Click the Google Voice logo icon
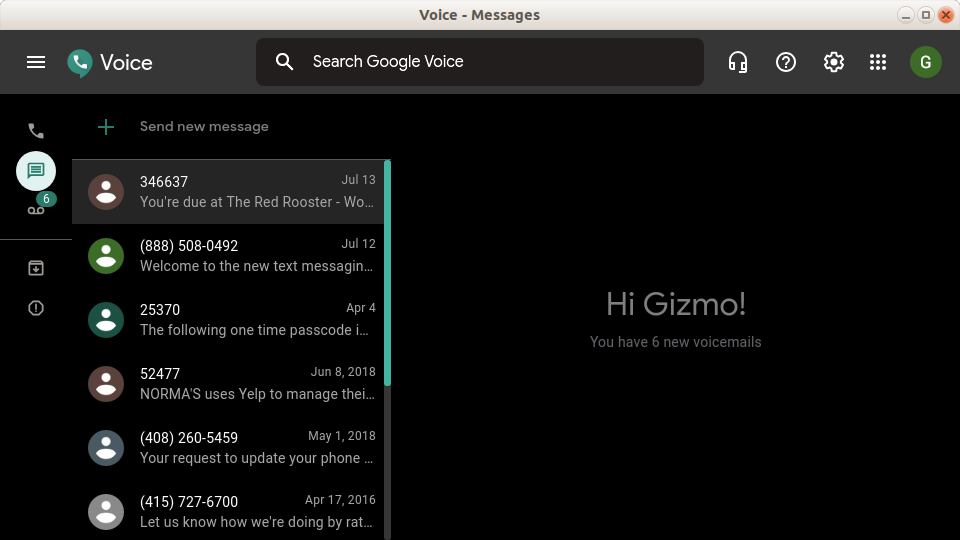This screenshot has width=960, height=540. [80, 62]
